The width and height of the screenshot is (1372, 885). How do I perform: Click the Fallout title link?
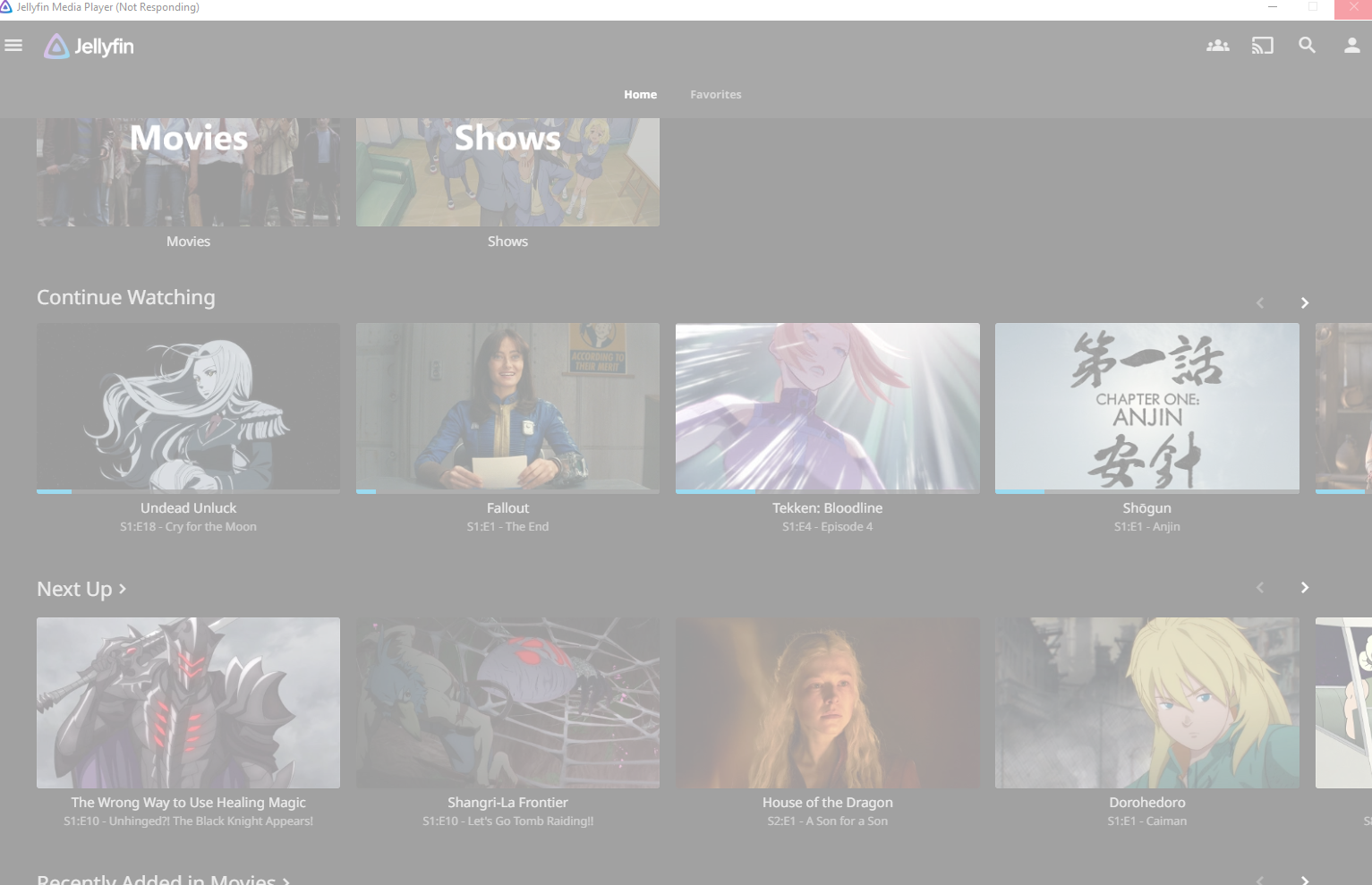[x=507, y=508]
